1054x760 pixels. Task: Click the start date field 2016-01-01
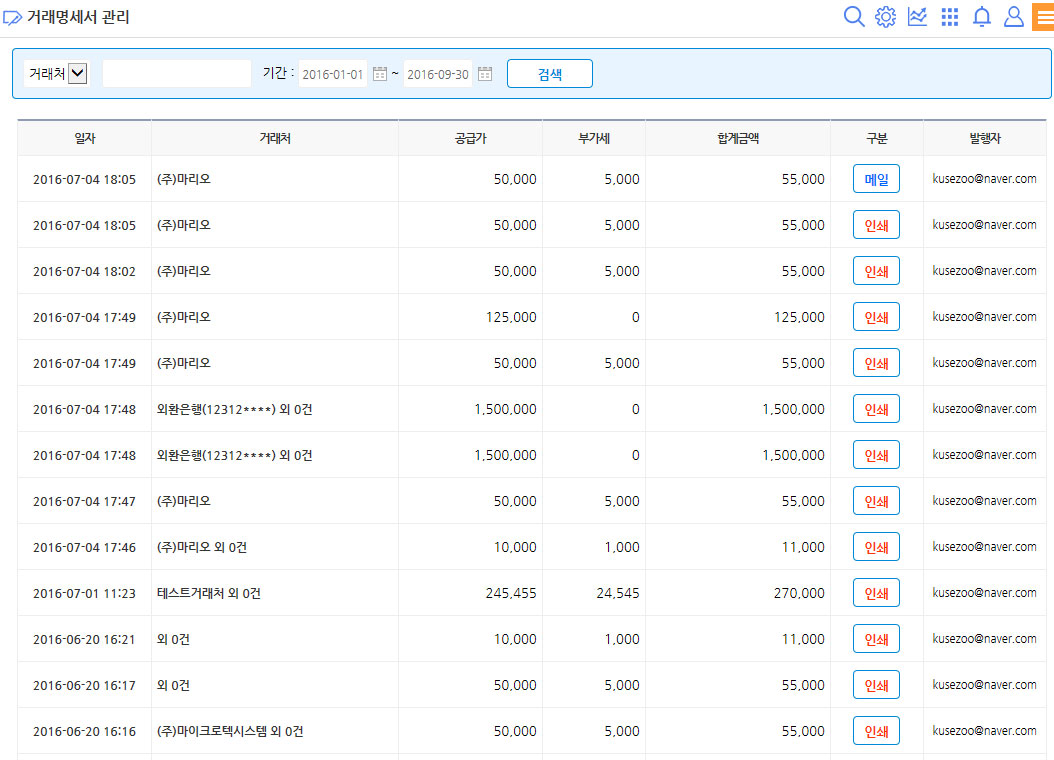click(333, 74)
